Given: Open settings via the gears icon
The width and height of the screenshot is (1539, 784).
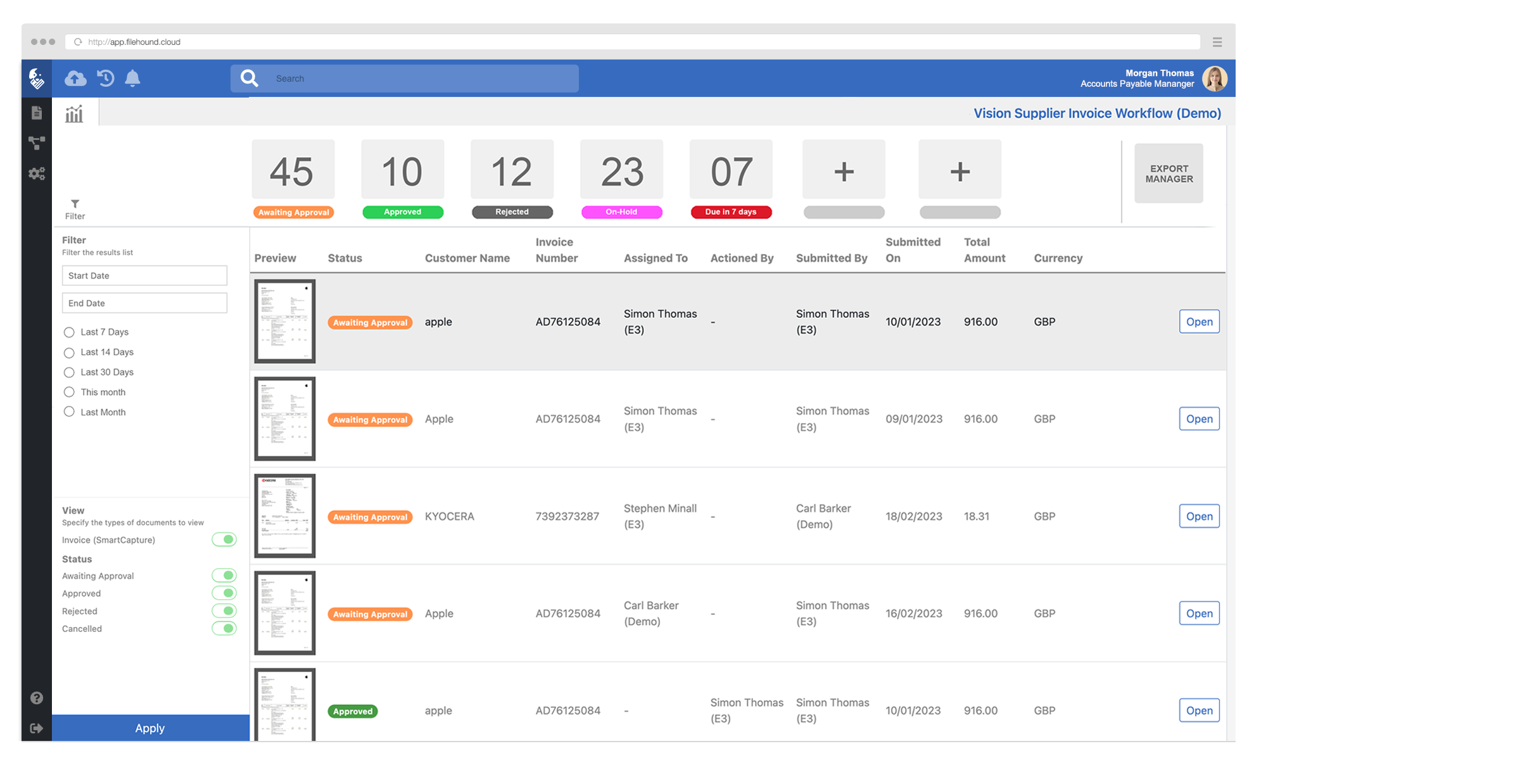Looking at the screenshot, I should [x=36, y=173].
